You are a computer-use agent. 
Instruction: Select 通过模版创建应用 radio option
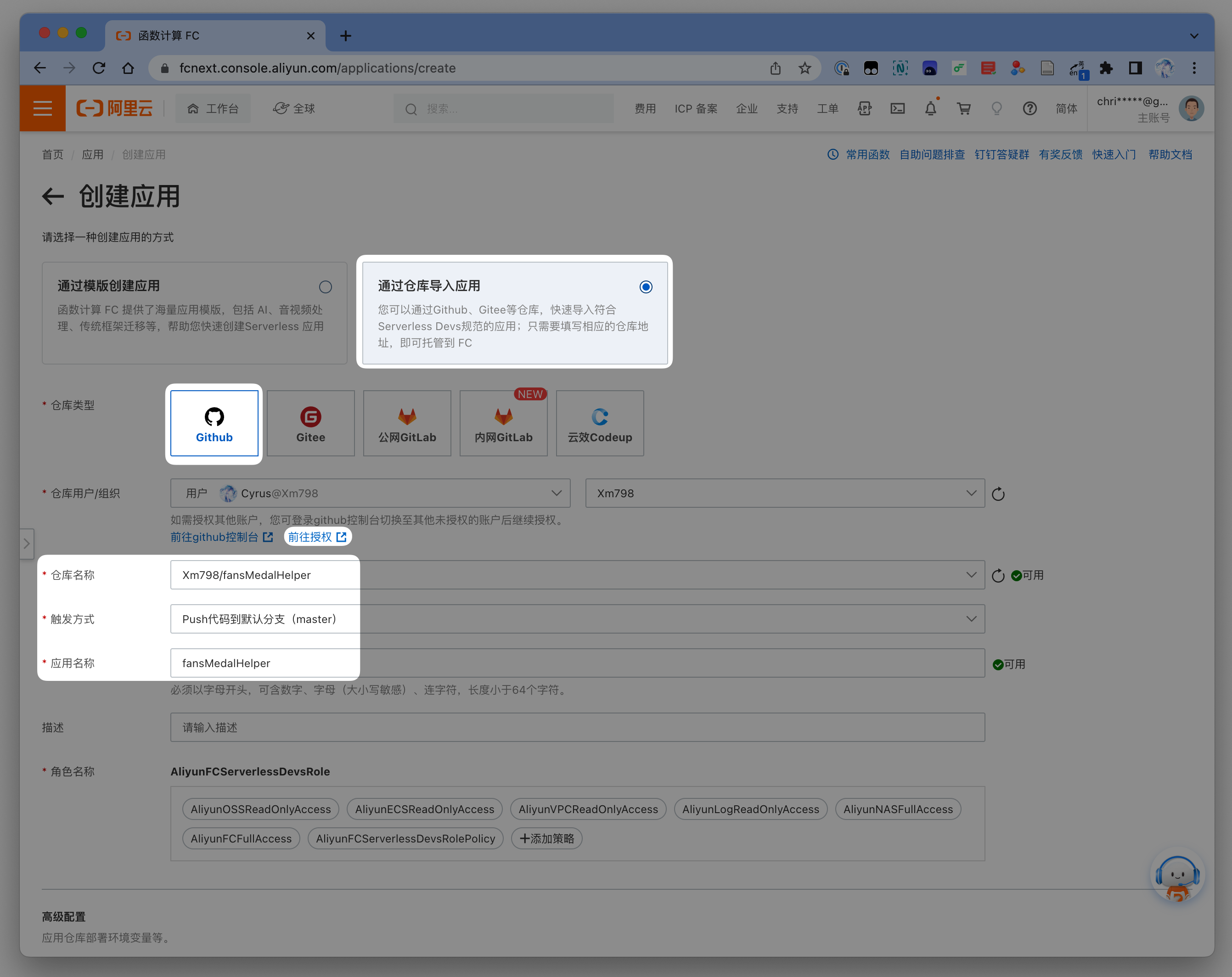tap(325, 287)
